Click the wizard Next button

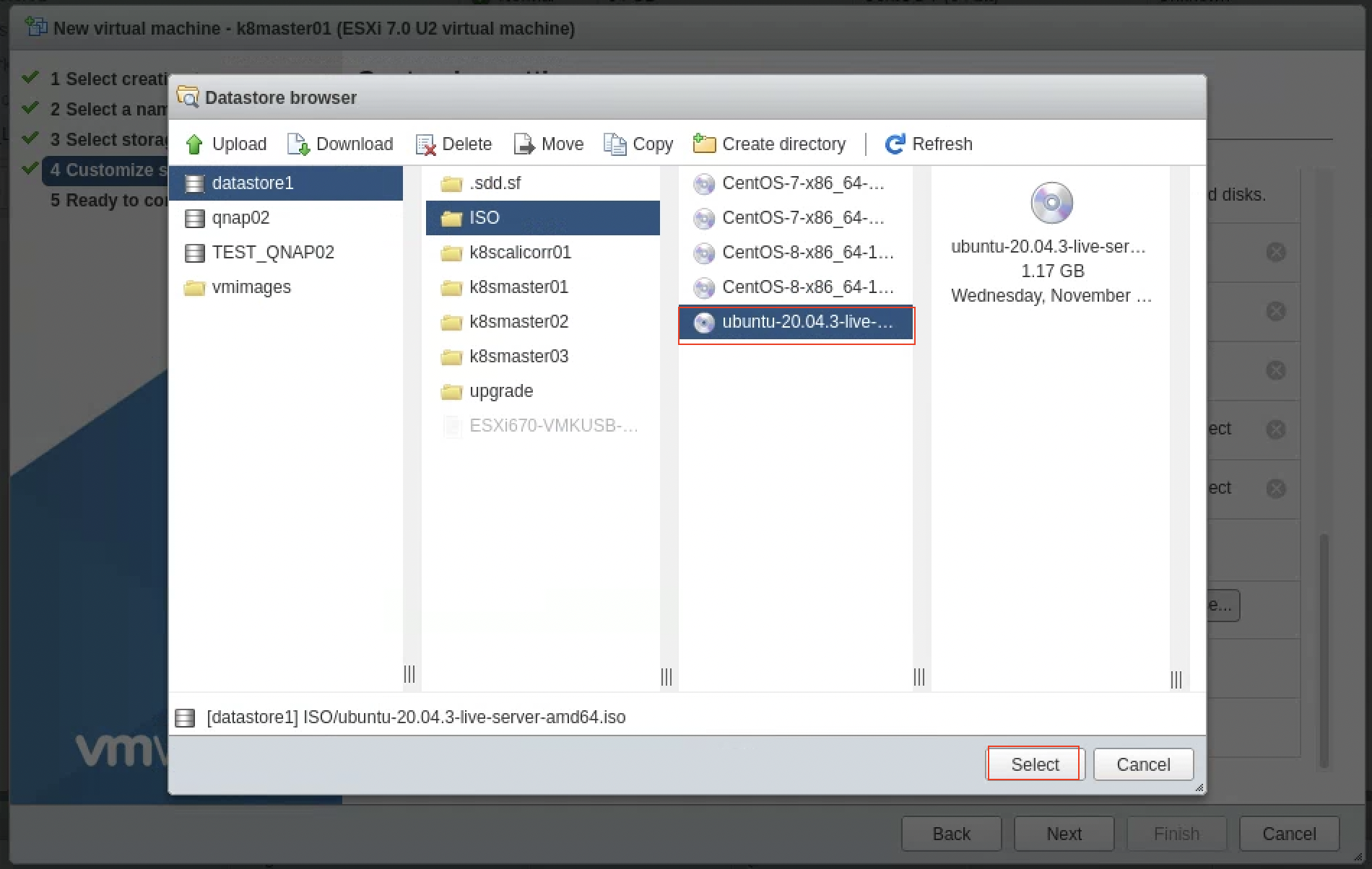tap(1064, 834)
